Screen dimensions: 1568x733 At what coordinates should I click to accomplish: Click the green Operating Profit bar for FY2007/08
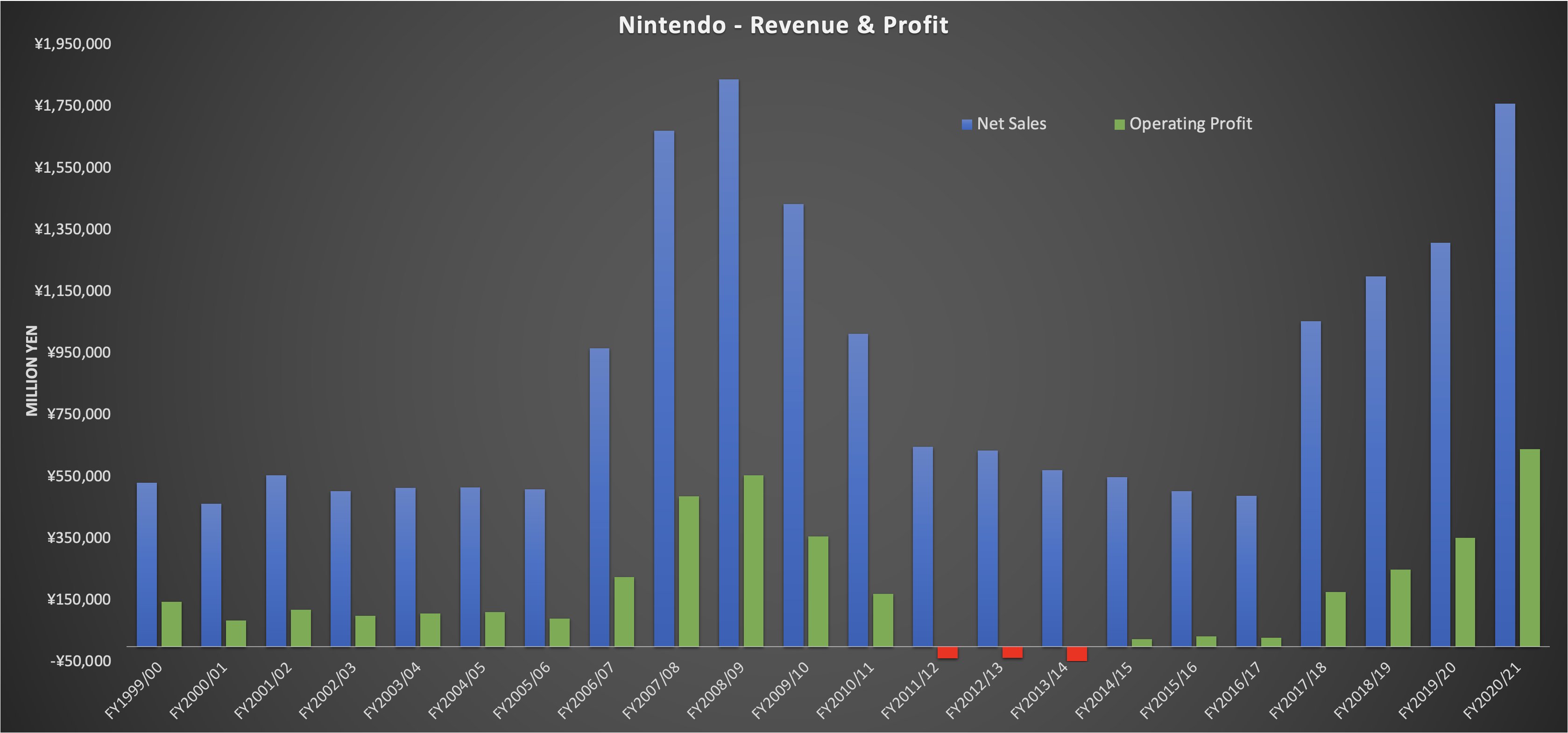click(x=689, y=571)
